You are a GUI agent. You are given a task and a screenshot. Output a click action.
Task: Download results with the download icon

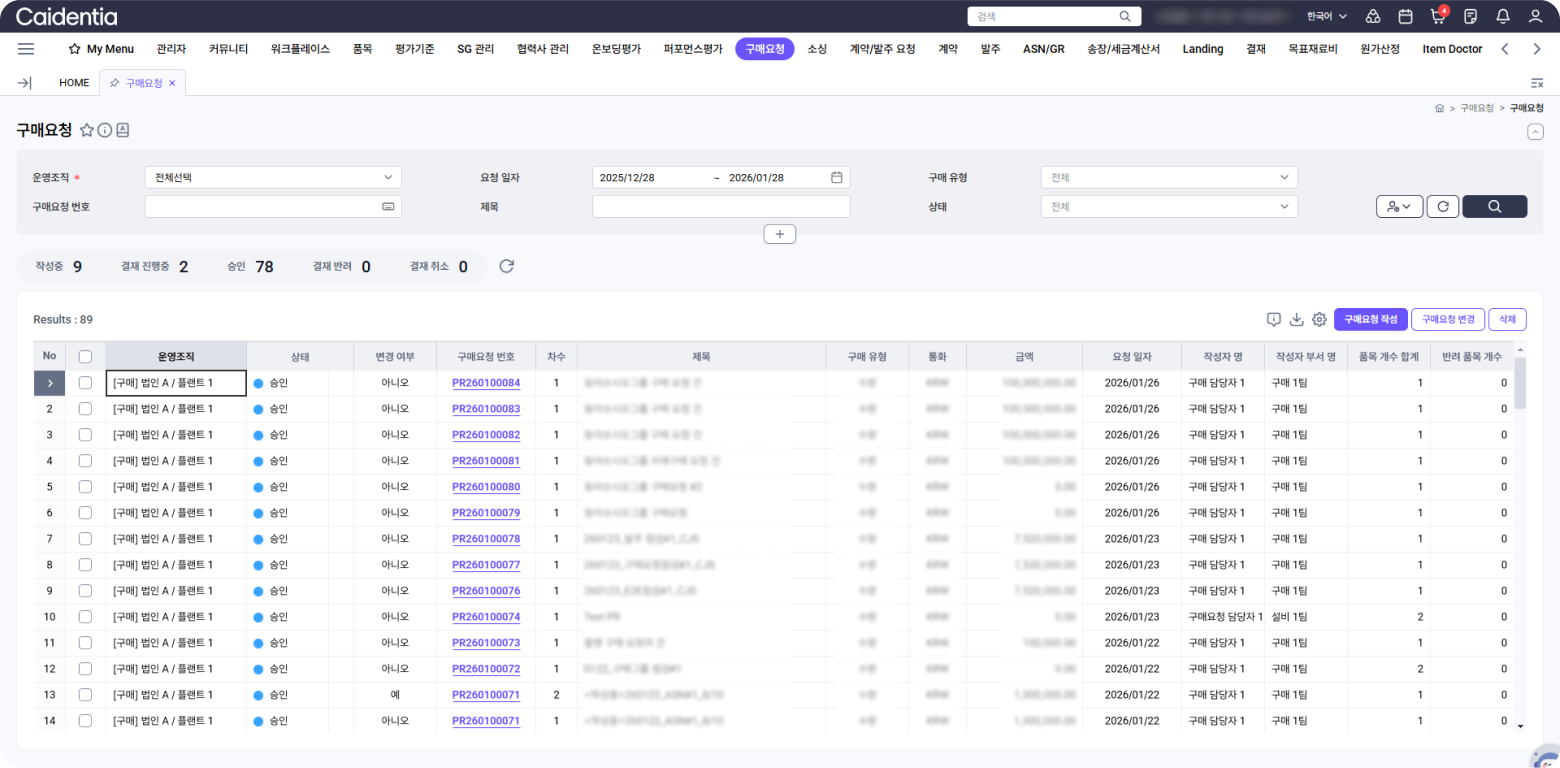coord(1296,320)
